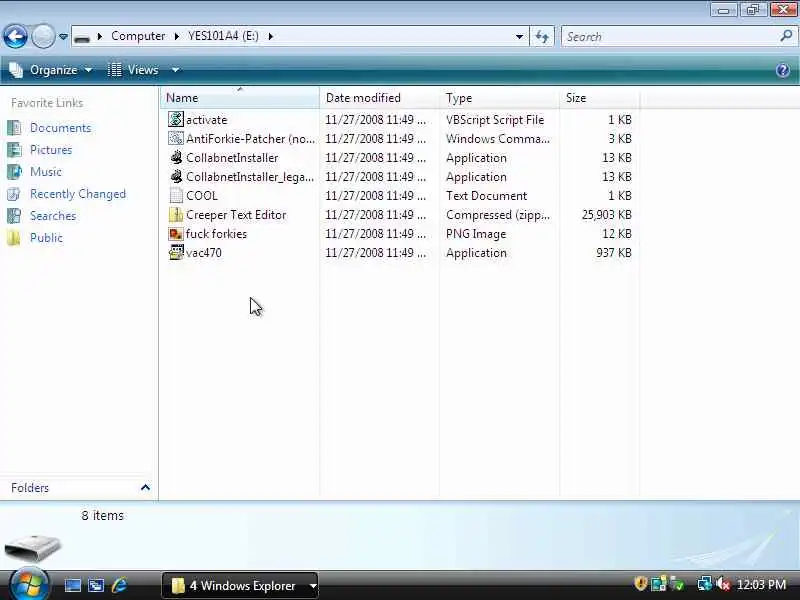Click the Searches sidebar icon

14,216
